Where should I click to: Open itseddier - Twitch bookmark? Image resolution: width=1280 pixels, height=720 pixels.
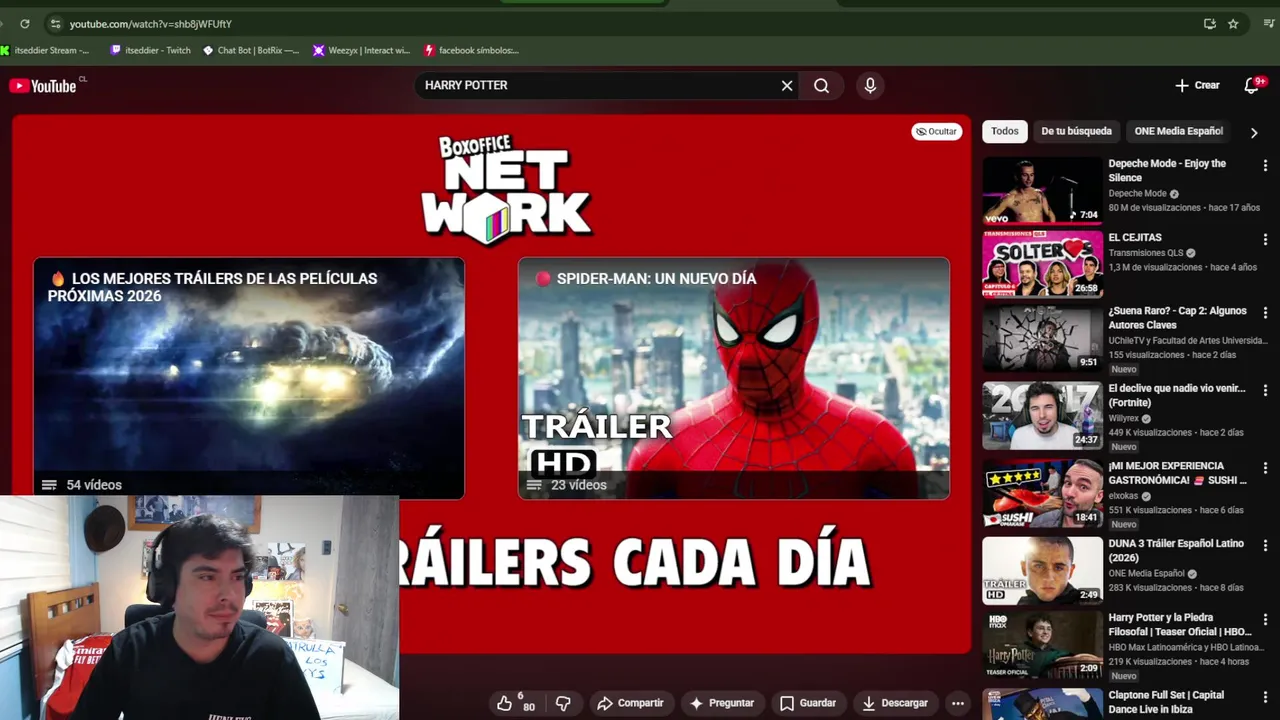pos(151,50)
